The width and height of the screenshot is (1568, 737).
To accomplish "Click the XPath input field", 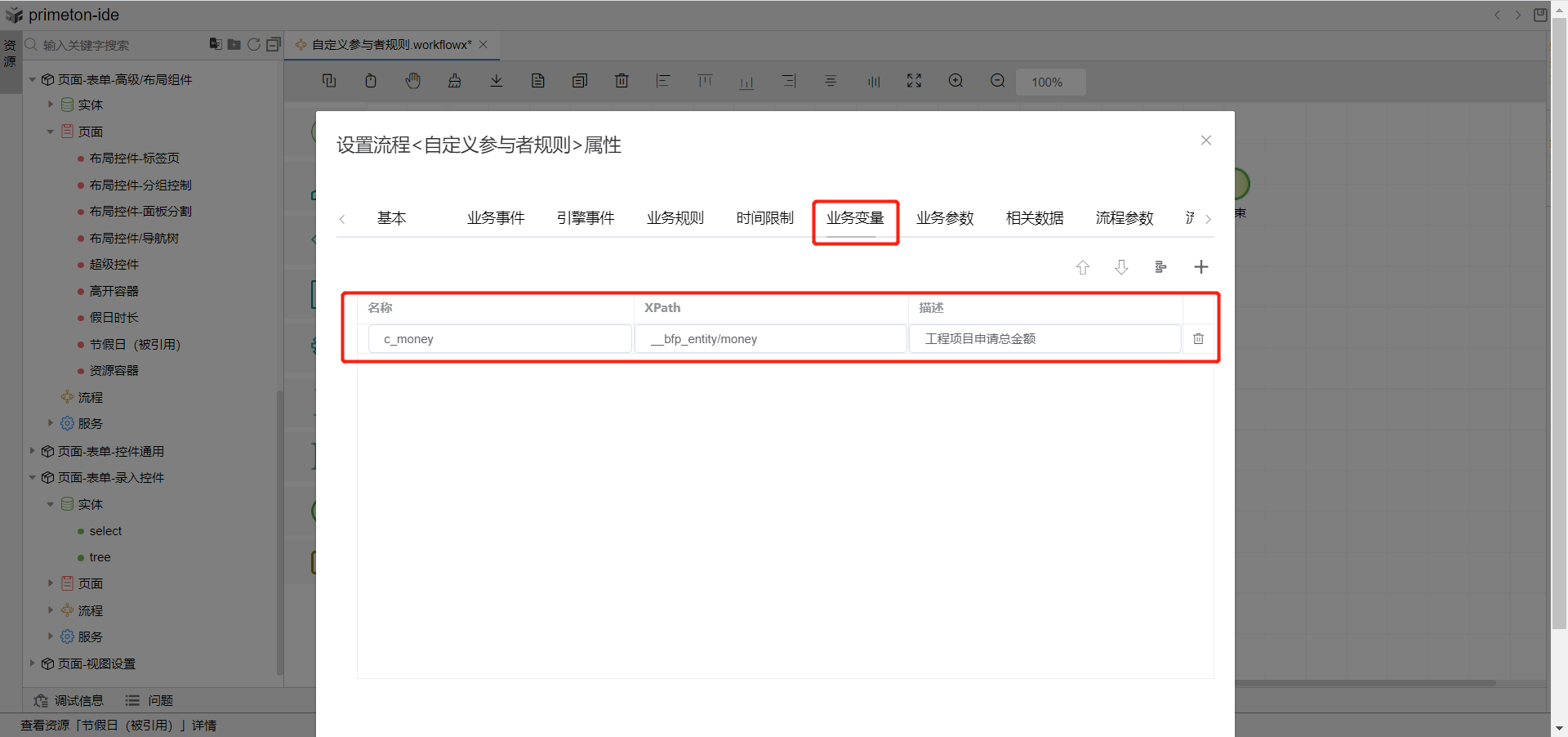I will coord(771,338).
